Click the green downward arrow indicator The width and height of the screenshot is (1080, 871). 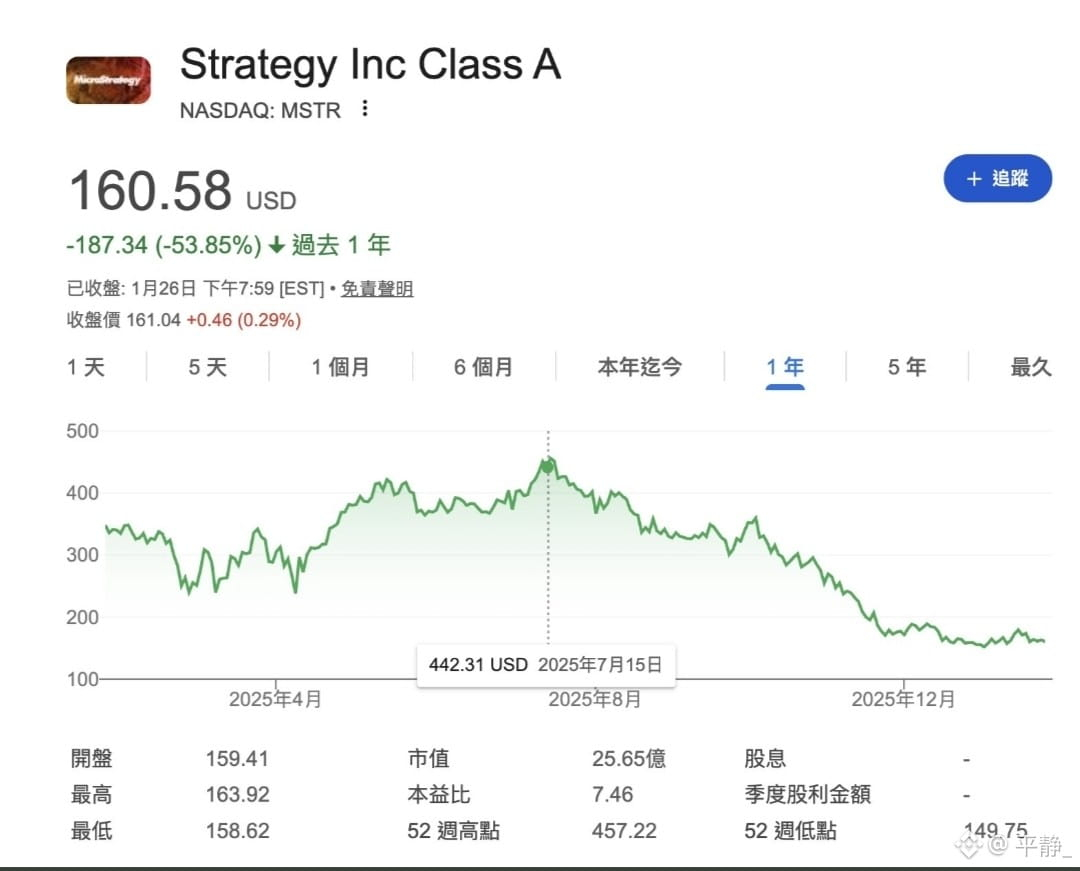277,245
